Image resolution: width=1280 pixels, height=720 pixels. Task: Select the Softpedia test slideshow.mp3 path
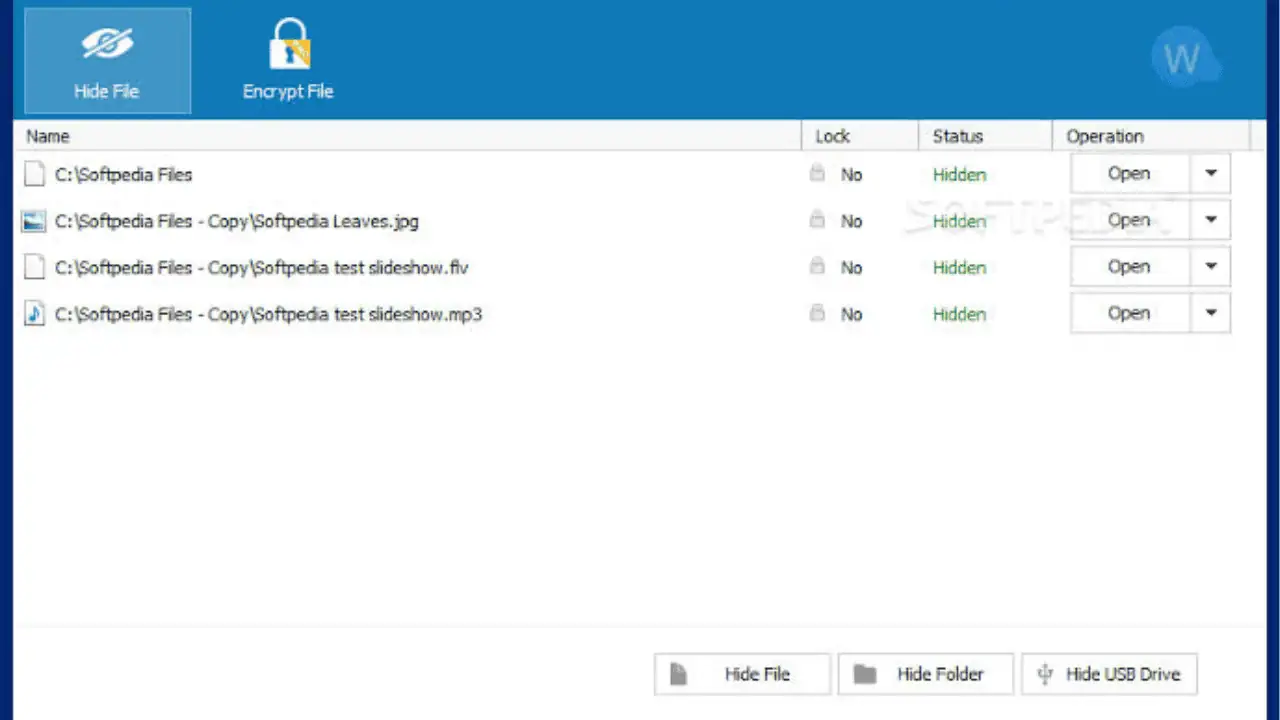[x=268, y=314]
